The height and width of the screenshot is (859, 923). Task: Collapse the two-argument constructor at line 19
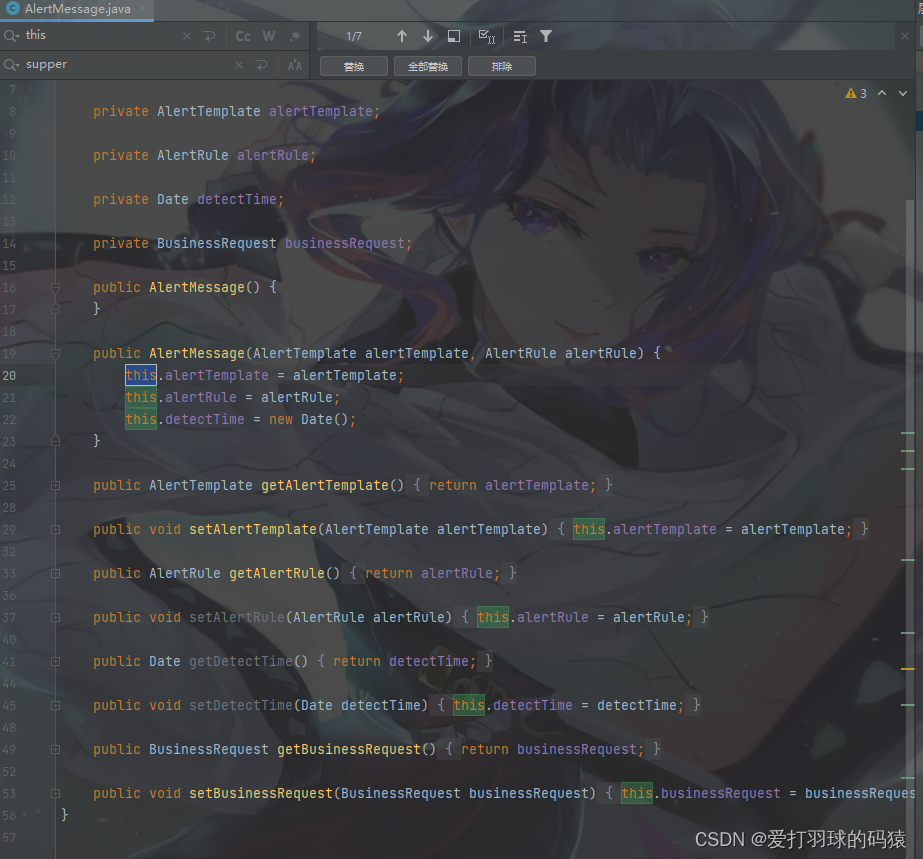[x=55, y=353]
